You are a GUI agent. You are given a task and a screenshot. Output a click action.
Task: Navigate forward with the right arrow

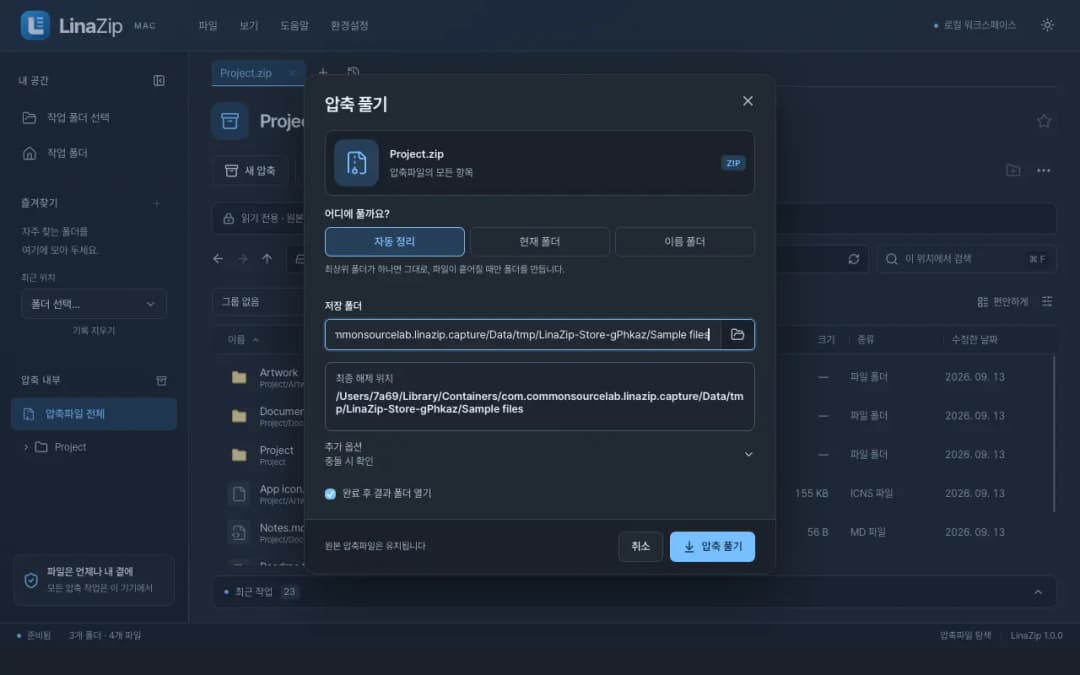point(242,259)
